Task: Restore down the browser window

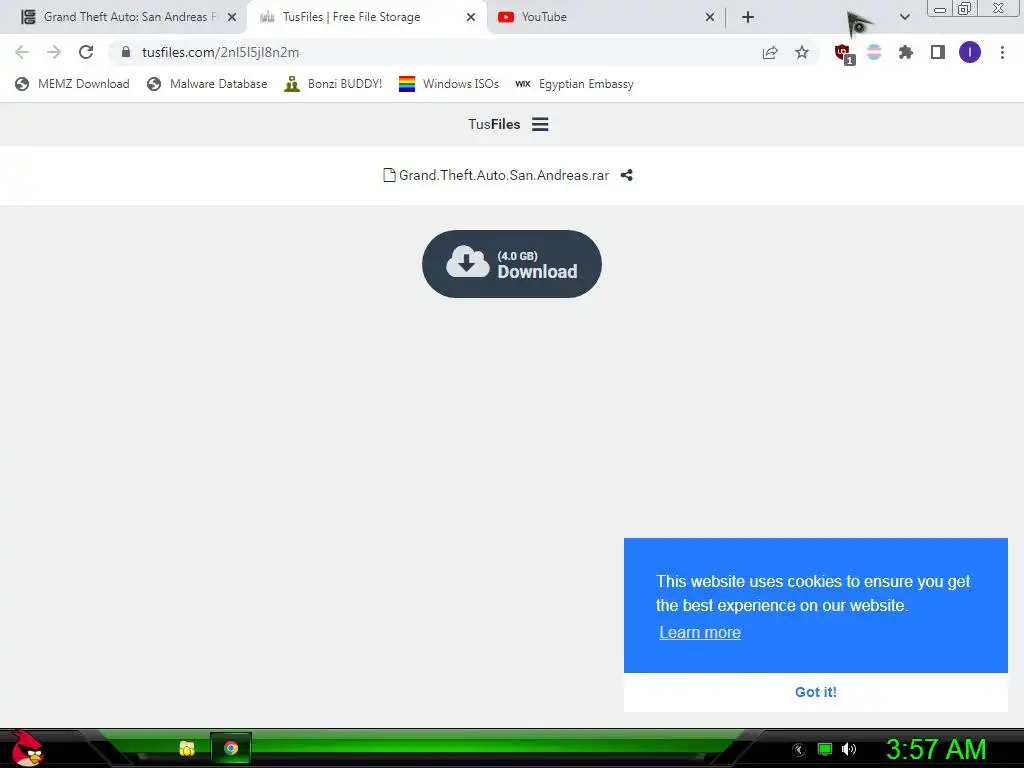Action: click(x=964, y=8)
